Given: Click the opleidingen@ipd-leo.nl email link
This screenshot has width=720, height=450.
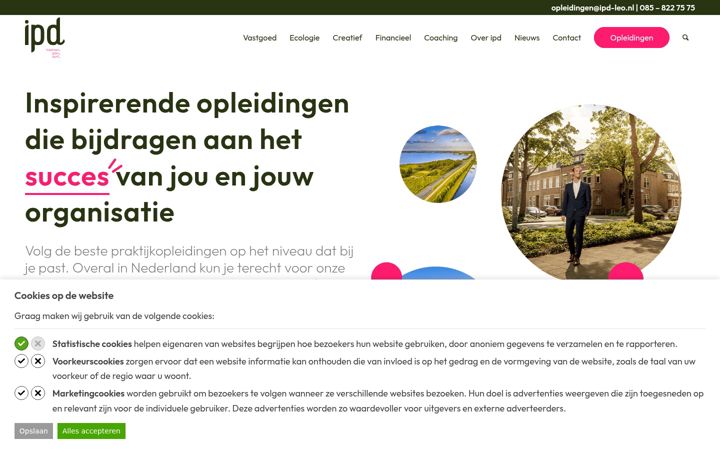Looking at the screenshot, I should pos(592,8).
